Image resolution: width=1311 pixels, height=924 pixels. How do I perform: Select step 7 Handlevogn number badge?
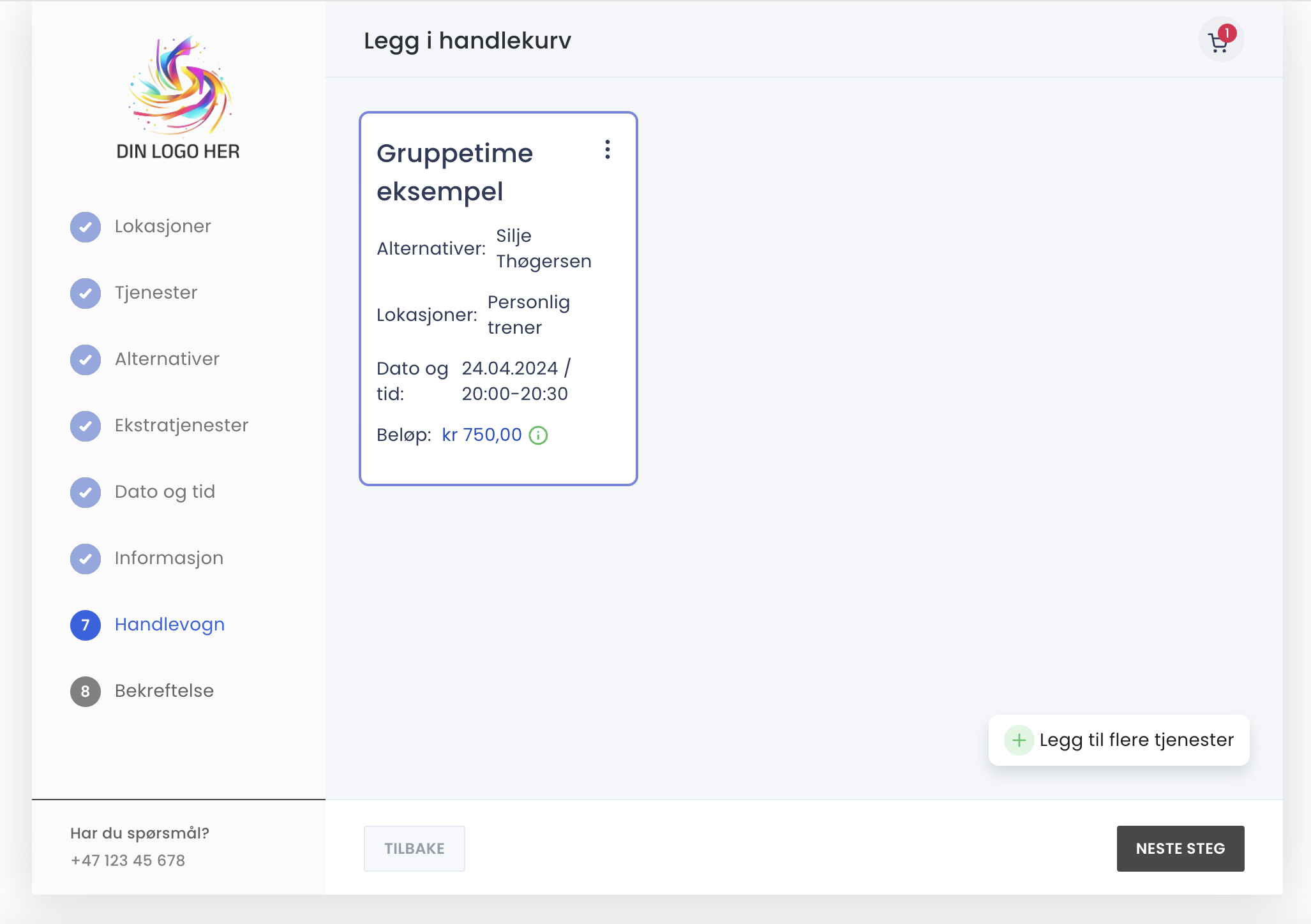coord(86,625)
